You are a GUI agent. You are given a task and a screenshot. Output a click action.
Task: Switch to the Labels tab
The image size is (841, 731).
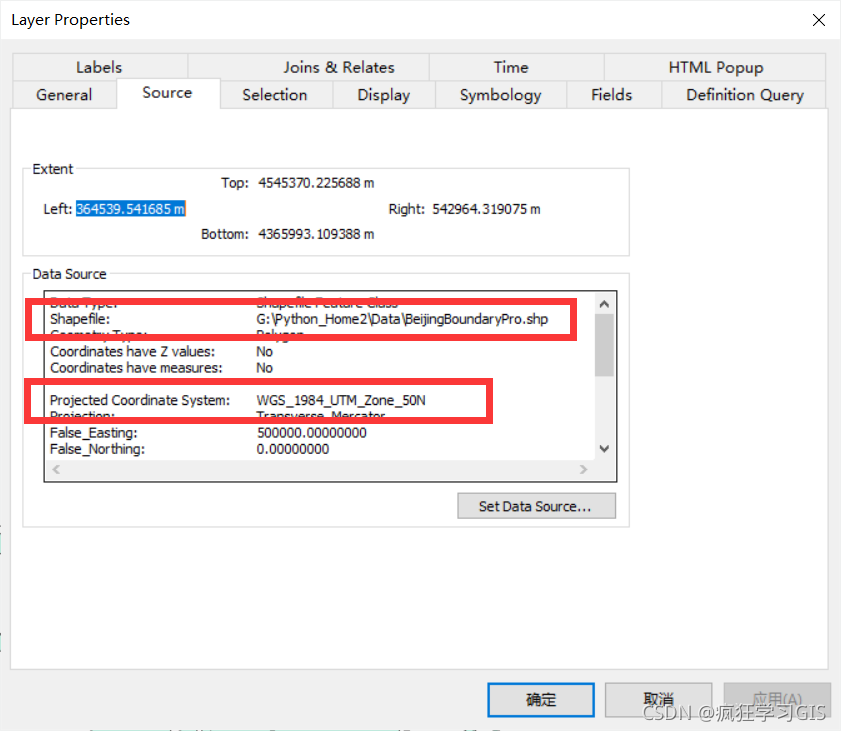pos(100,67)
